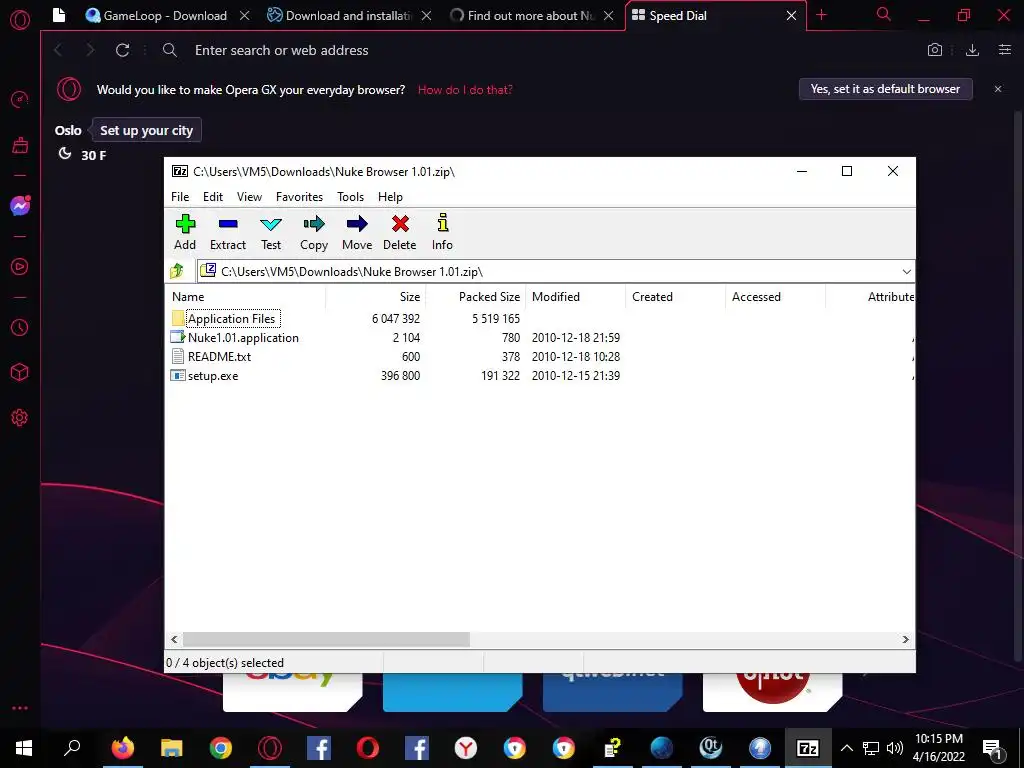Click the search tabs magnifier icon
1024x768 pixels.
point(884,14)
